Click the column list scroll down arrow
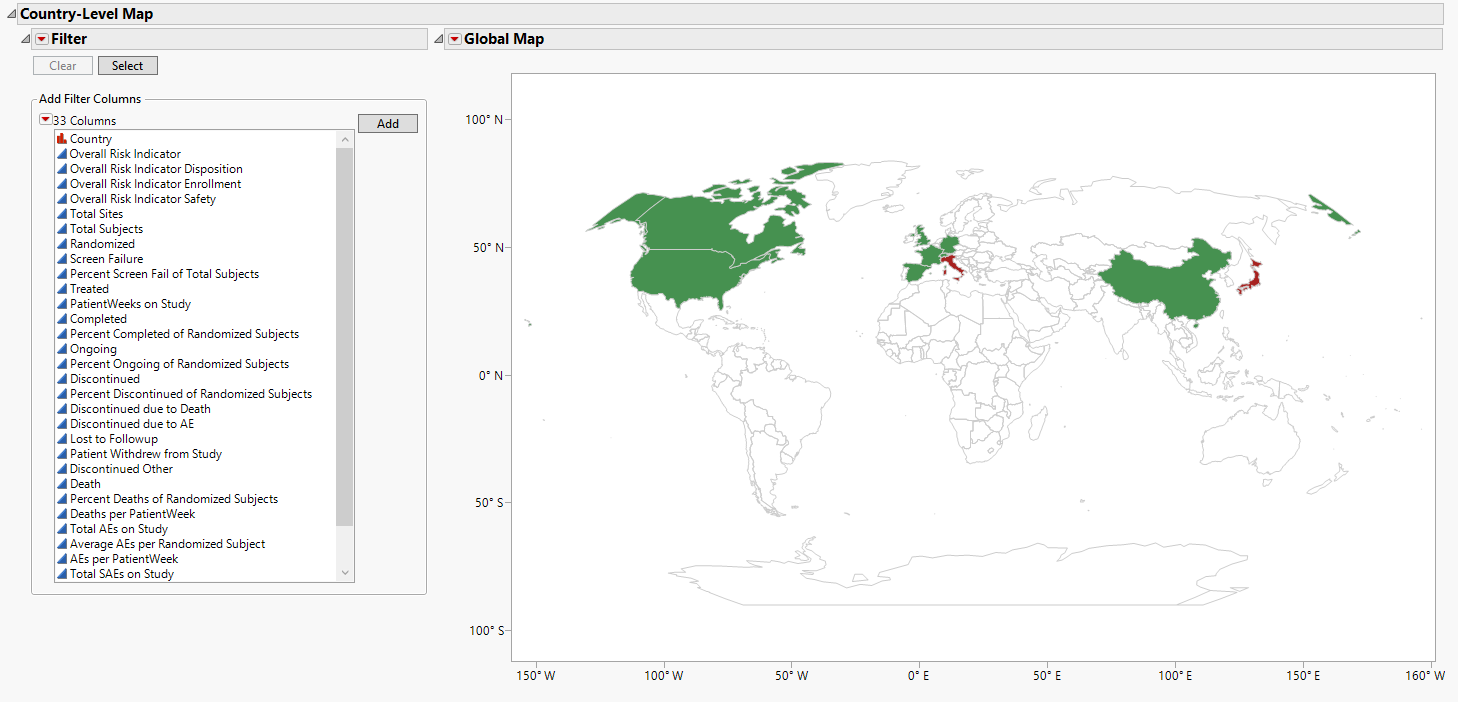This screenshot has width=1458, height=702. [345, 573]
